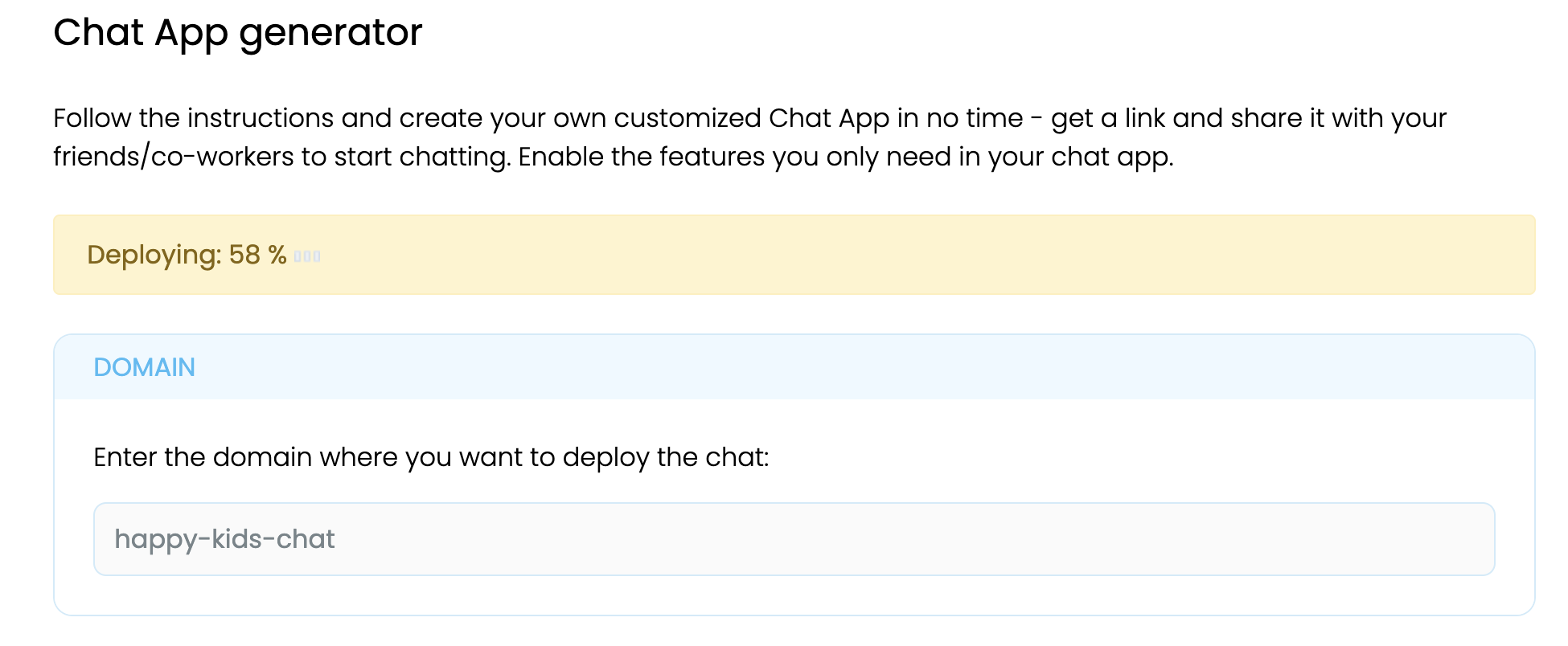
Task: Select the 'Deploying: 58 %' status text
Action: point(187,255)
